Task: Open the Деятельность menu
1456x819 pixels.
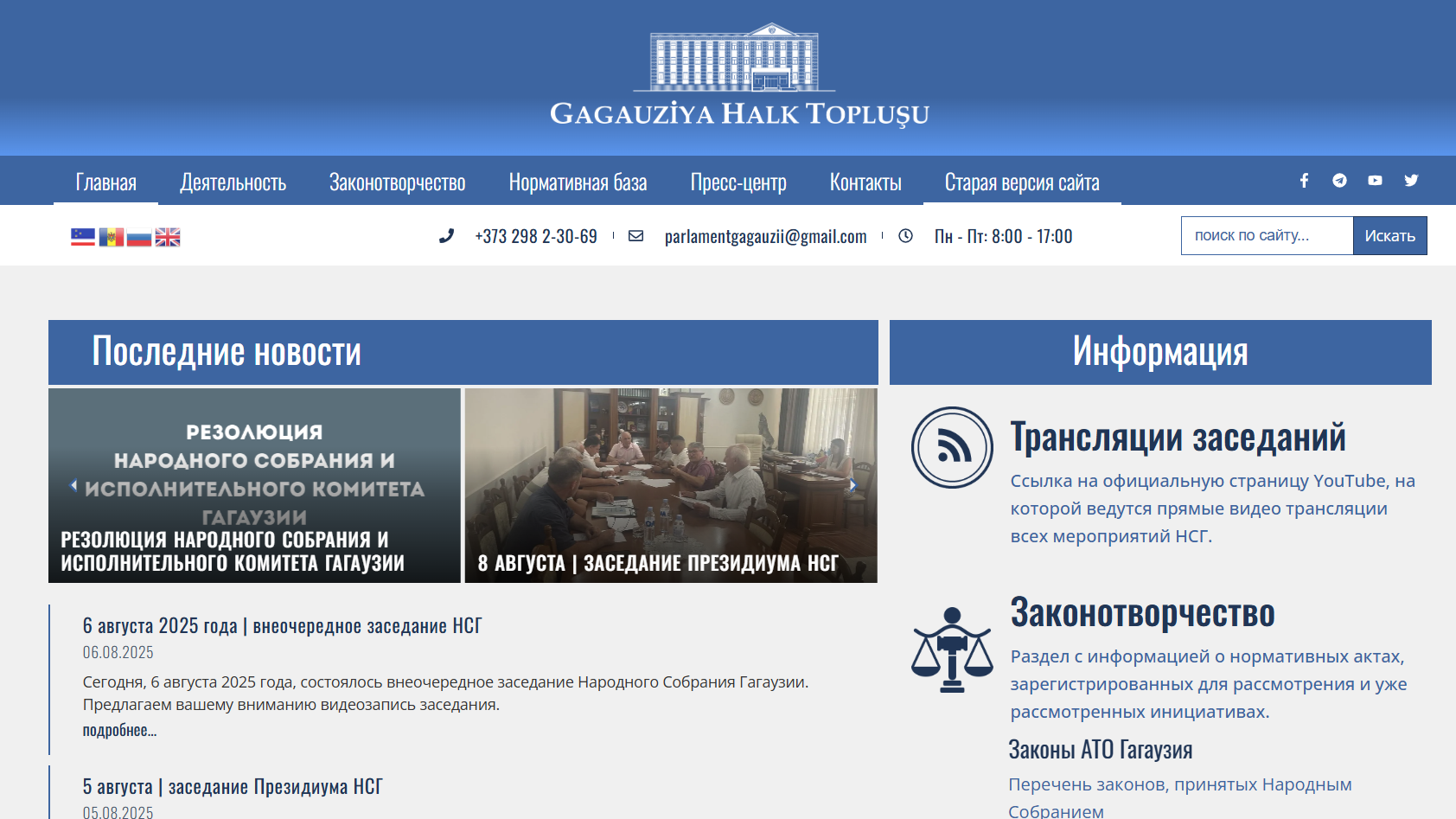Action: (233, 182)
